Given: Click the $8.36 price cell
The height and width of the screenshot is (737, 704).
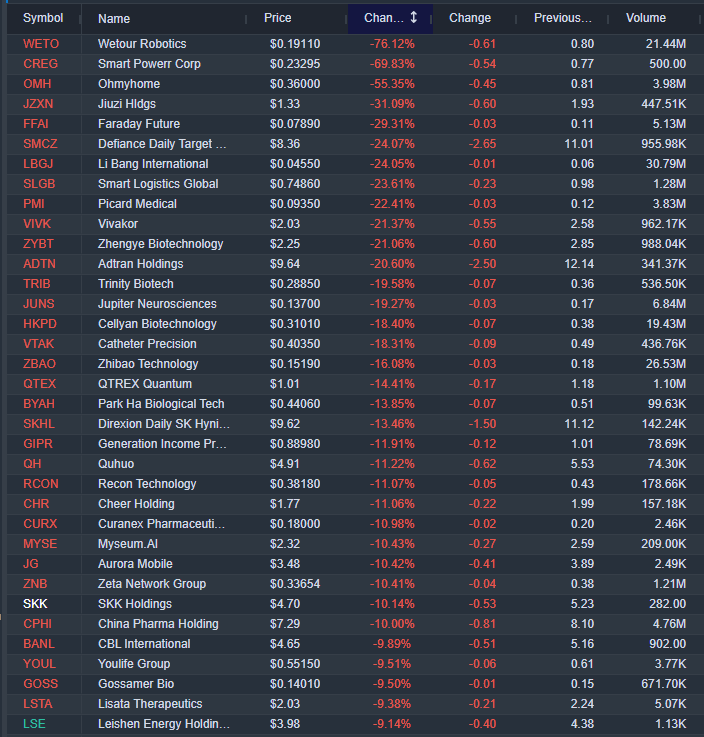Looking at the screenshot, I should tap(284, 144).
